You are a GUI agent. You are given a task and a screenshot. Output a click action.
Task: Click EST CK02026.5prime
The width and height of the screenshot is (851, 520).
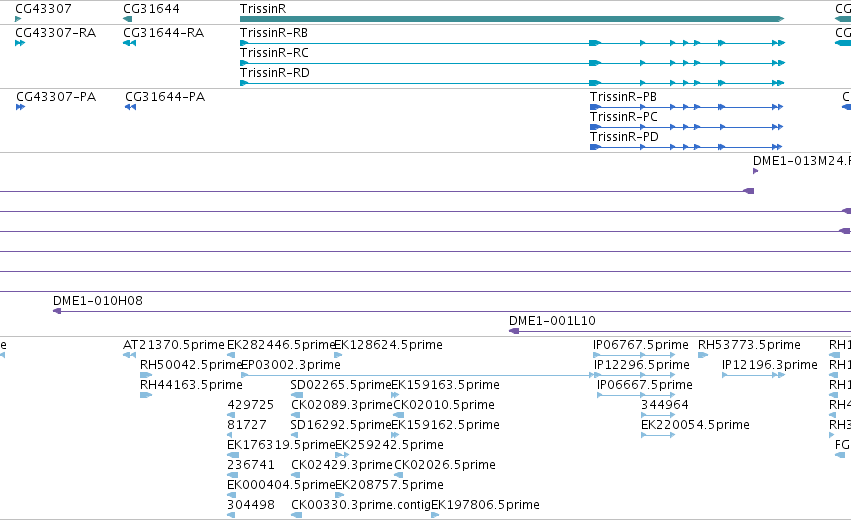pos(444,465)
